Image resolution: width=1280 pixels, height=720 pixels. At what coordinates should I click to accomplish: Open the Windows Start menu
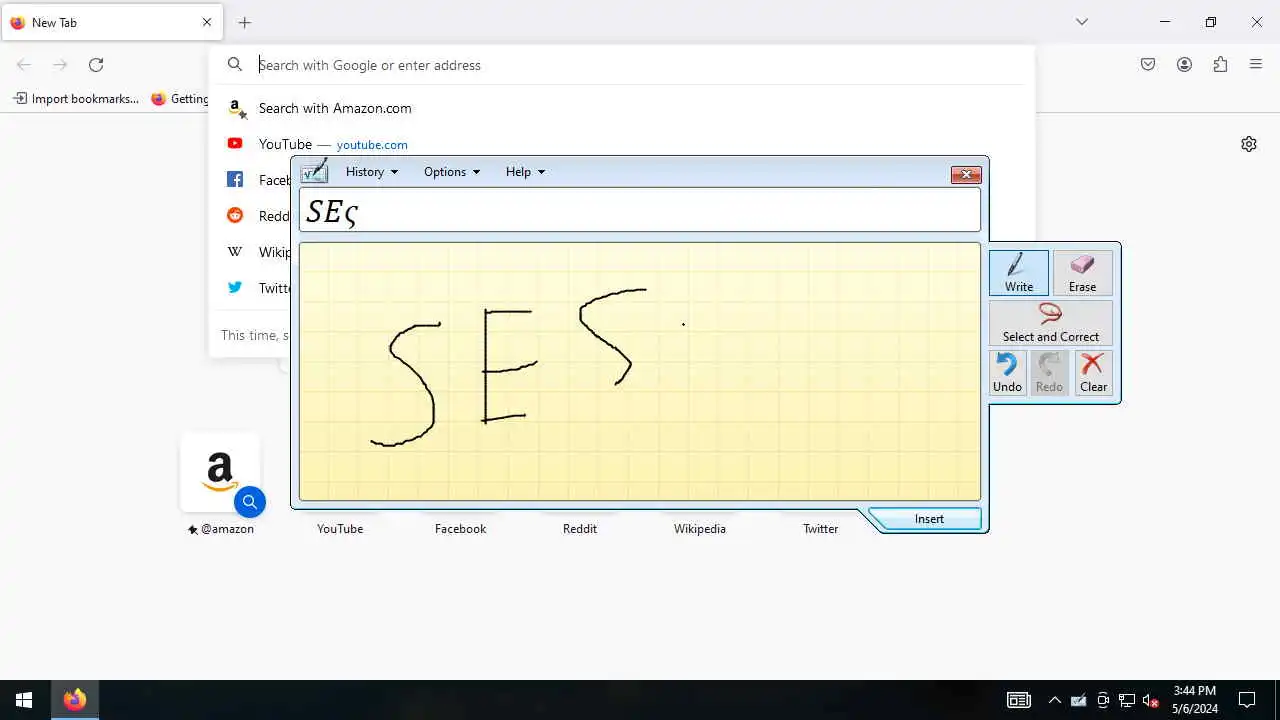24,700
